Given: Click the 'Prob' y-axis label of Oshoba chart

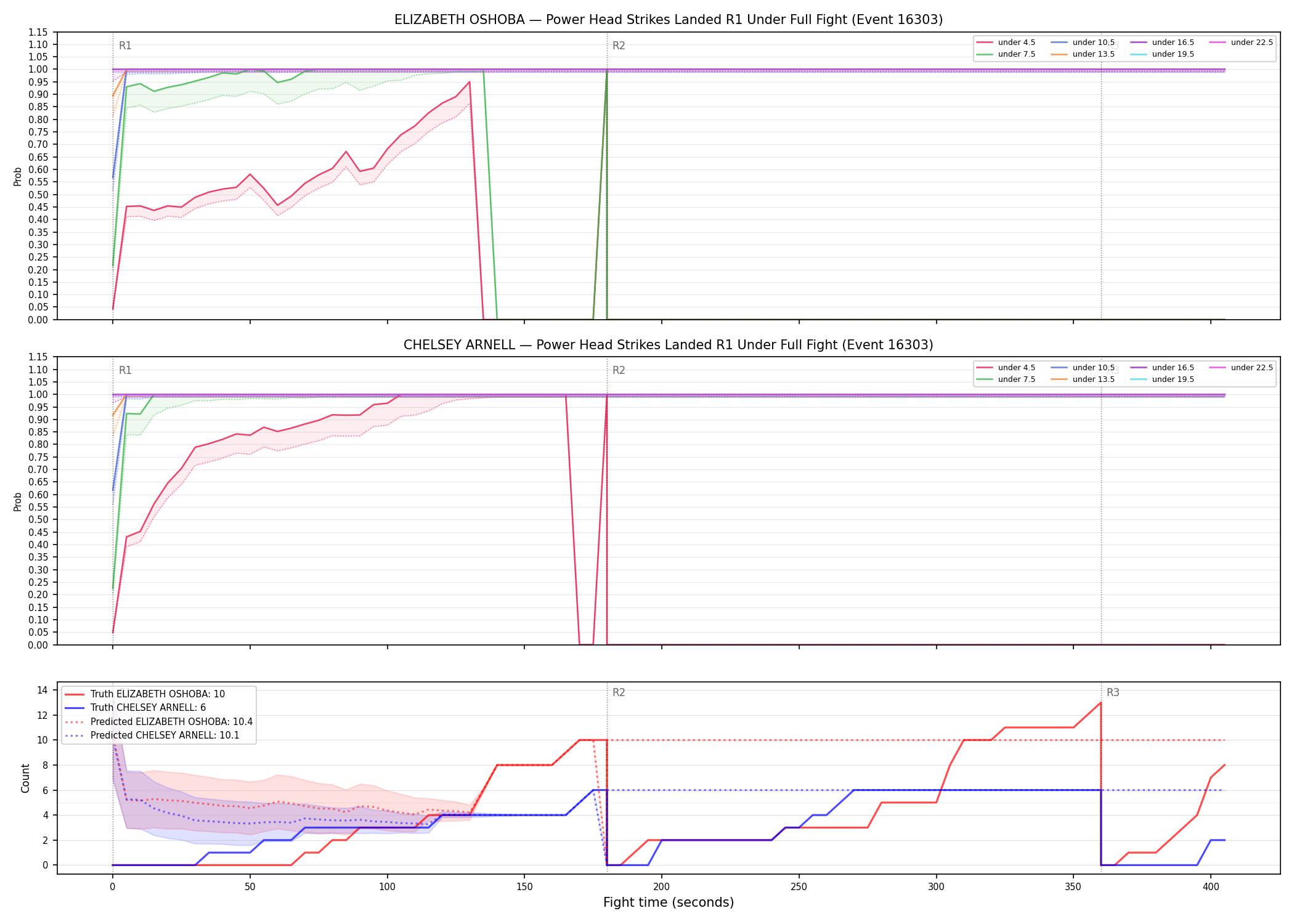Looking at the screenshot, I should click(18, 176).
